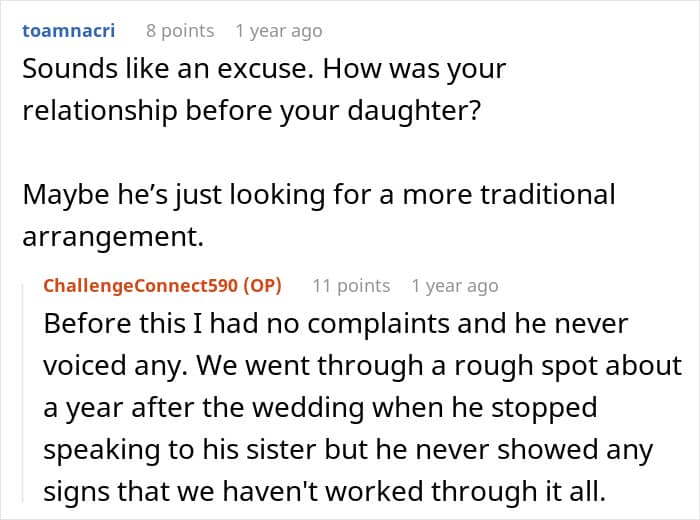Open the toamnacri user profile link
Image resolution: width=700 pixels, height=520 pixels.
click(x=69, y=31)
